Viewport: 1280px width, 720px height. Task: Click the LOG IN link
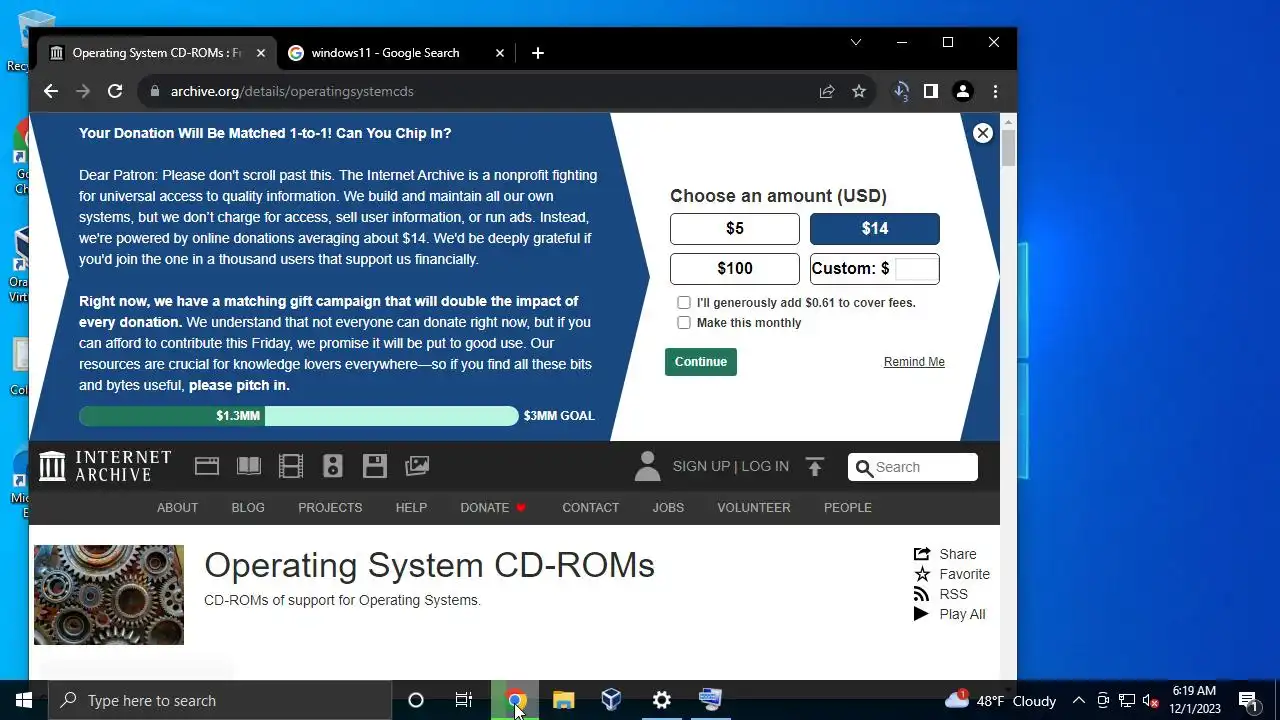(x=765, y=466)
